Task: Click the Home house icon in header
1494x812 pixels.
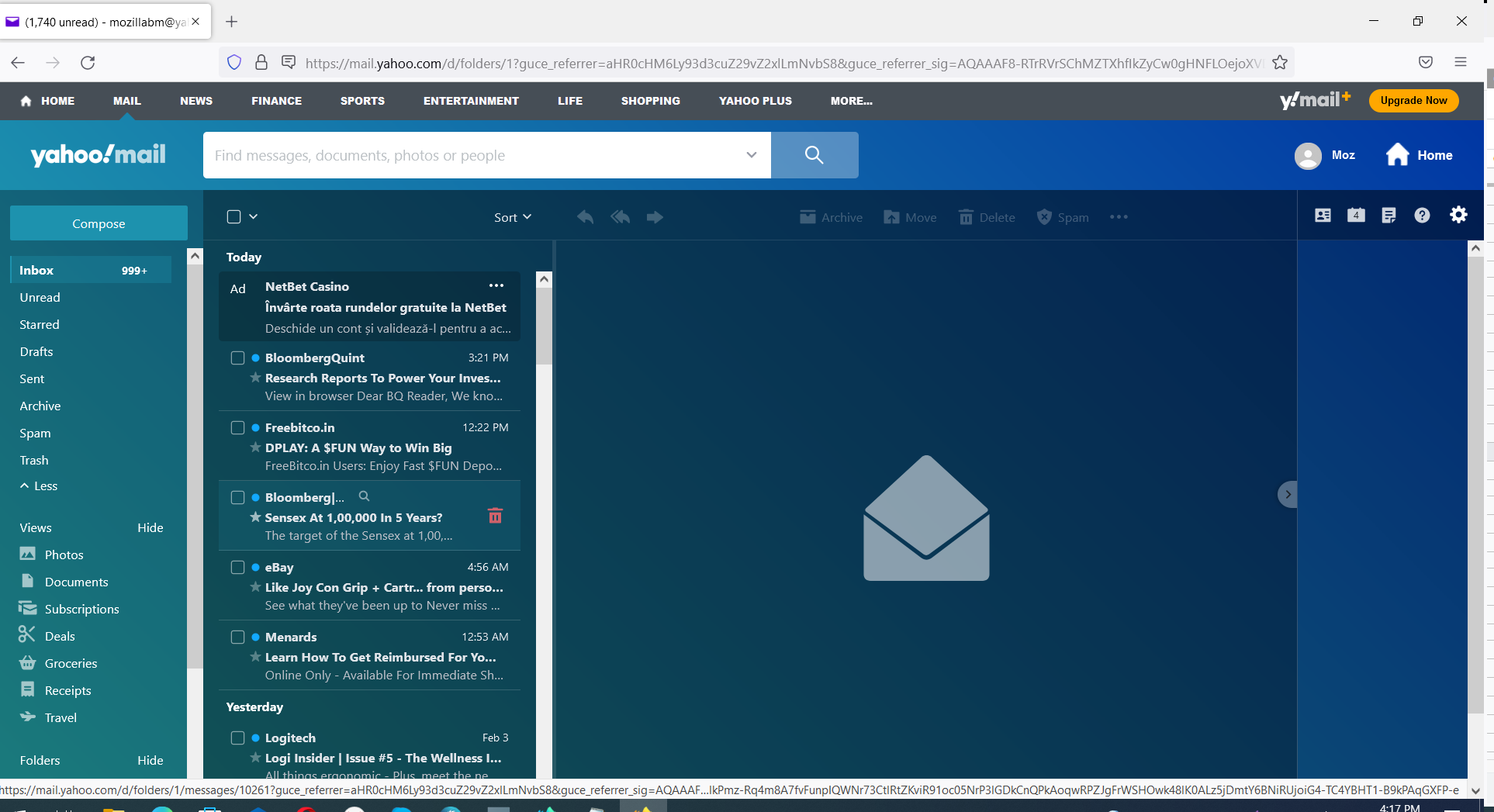Action: pos(1398,155)
